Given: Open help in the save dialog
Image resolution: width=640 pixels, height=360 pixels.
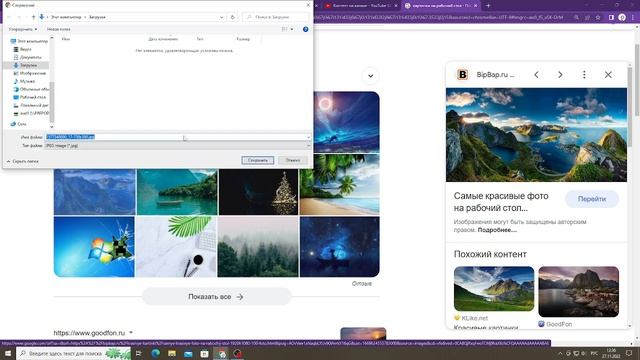Looking at the screenshot, I should [x=305, y=29].
